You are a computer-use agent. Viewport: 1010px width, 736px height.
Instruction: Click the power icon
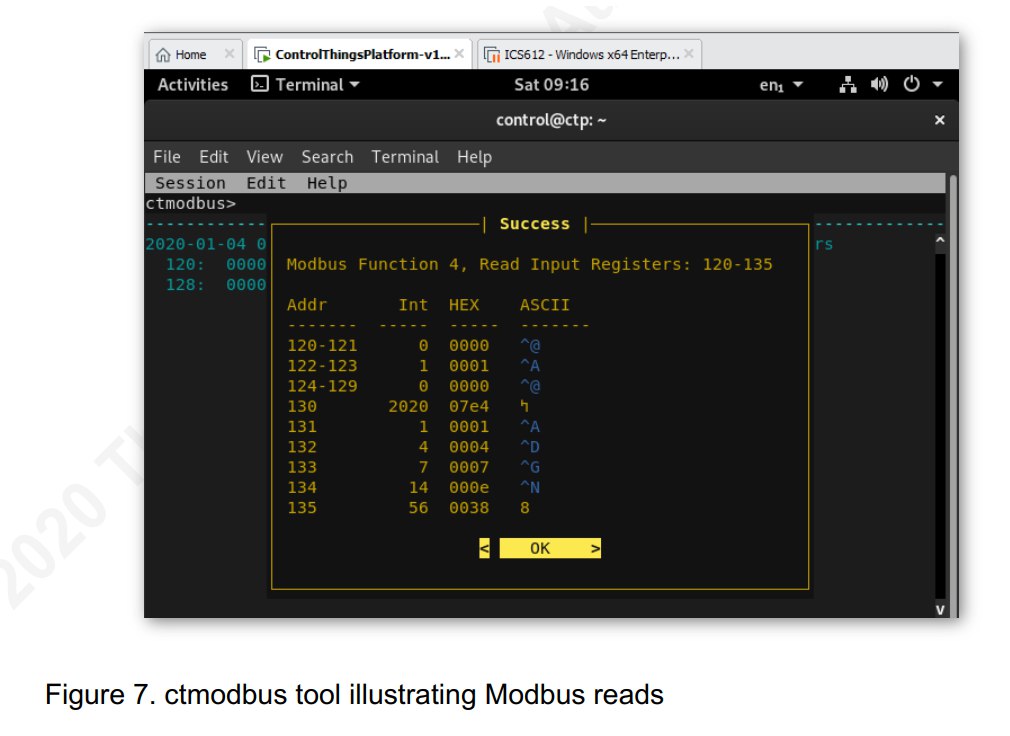[911, 84]
